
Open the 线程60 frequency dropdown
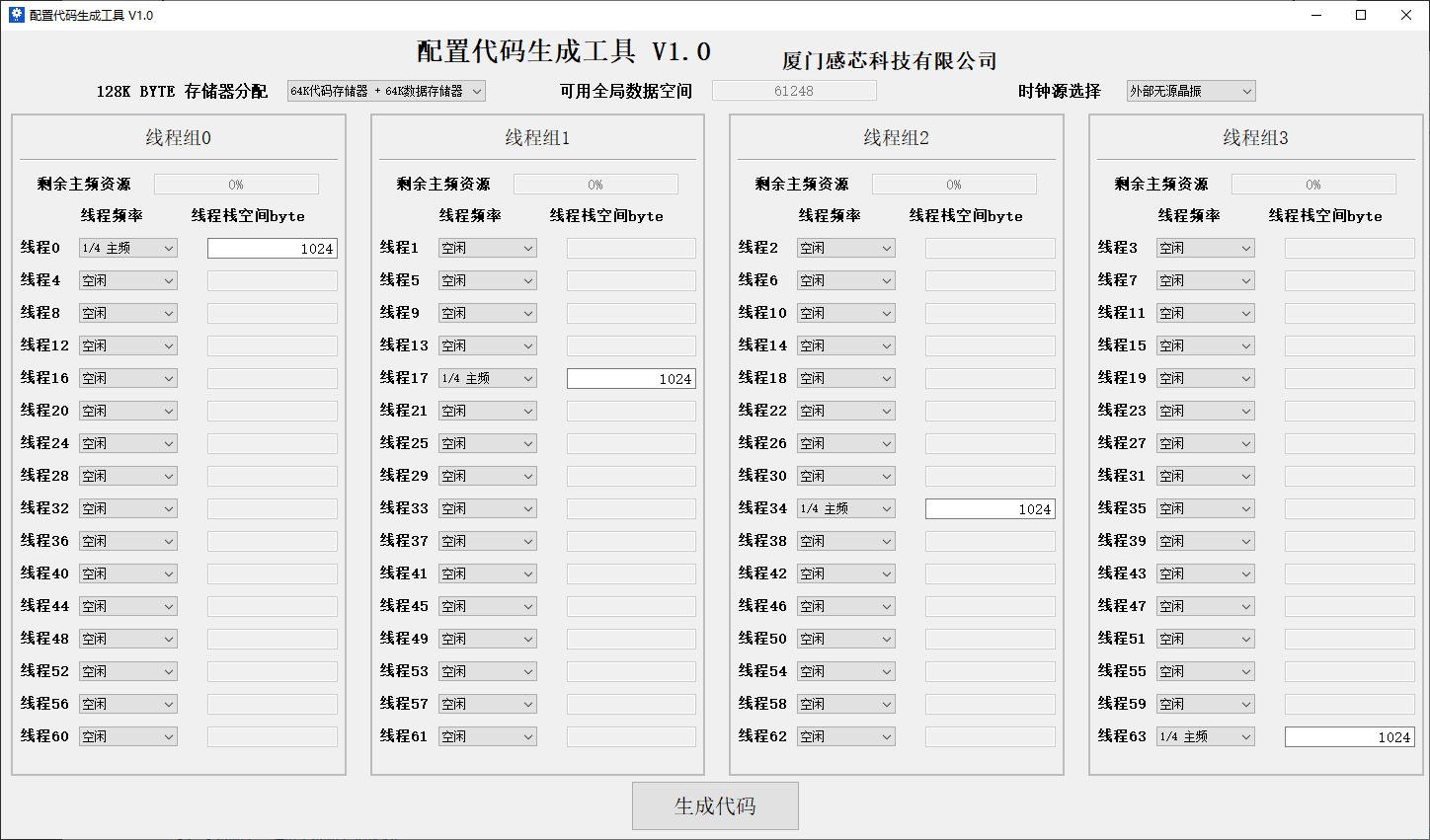(128, 736)
